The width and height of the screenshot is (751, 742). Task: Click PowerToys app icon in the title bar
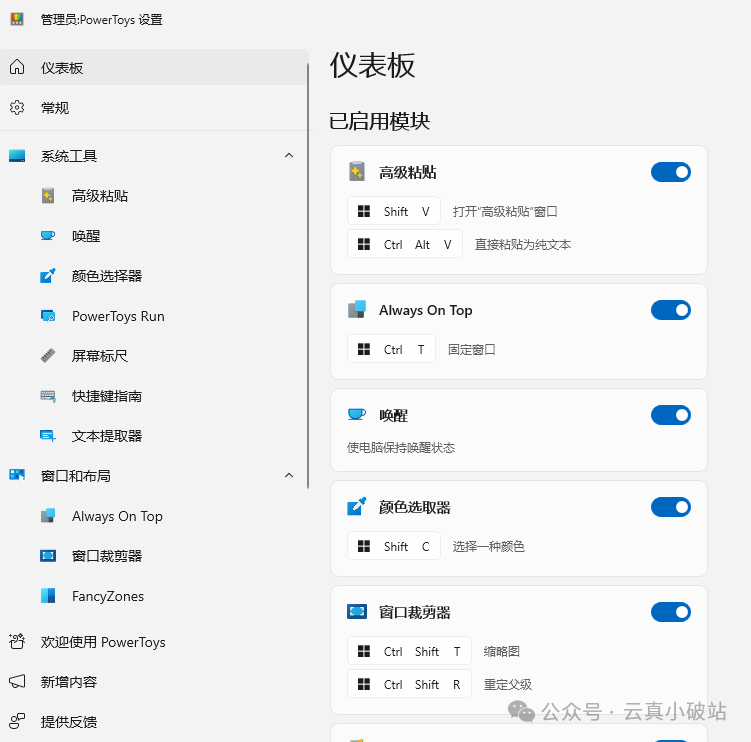(x=17, y=19)
